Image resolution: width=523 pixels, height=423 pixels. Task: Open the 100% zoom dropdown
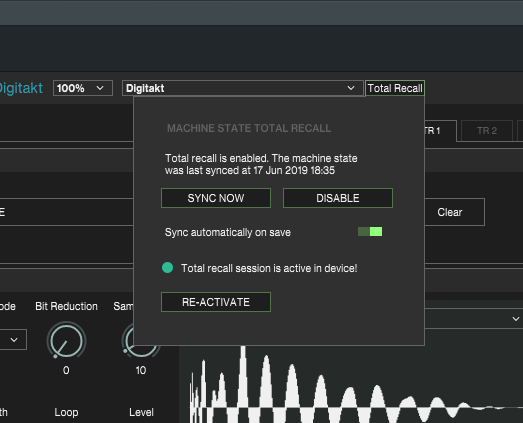coord(83,88)
